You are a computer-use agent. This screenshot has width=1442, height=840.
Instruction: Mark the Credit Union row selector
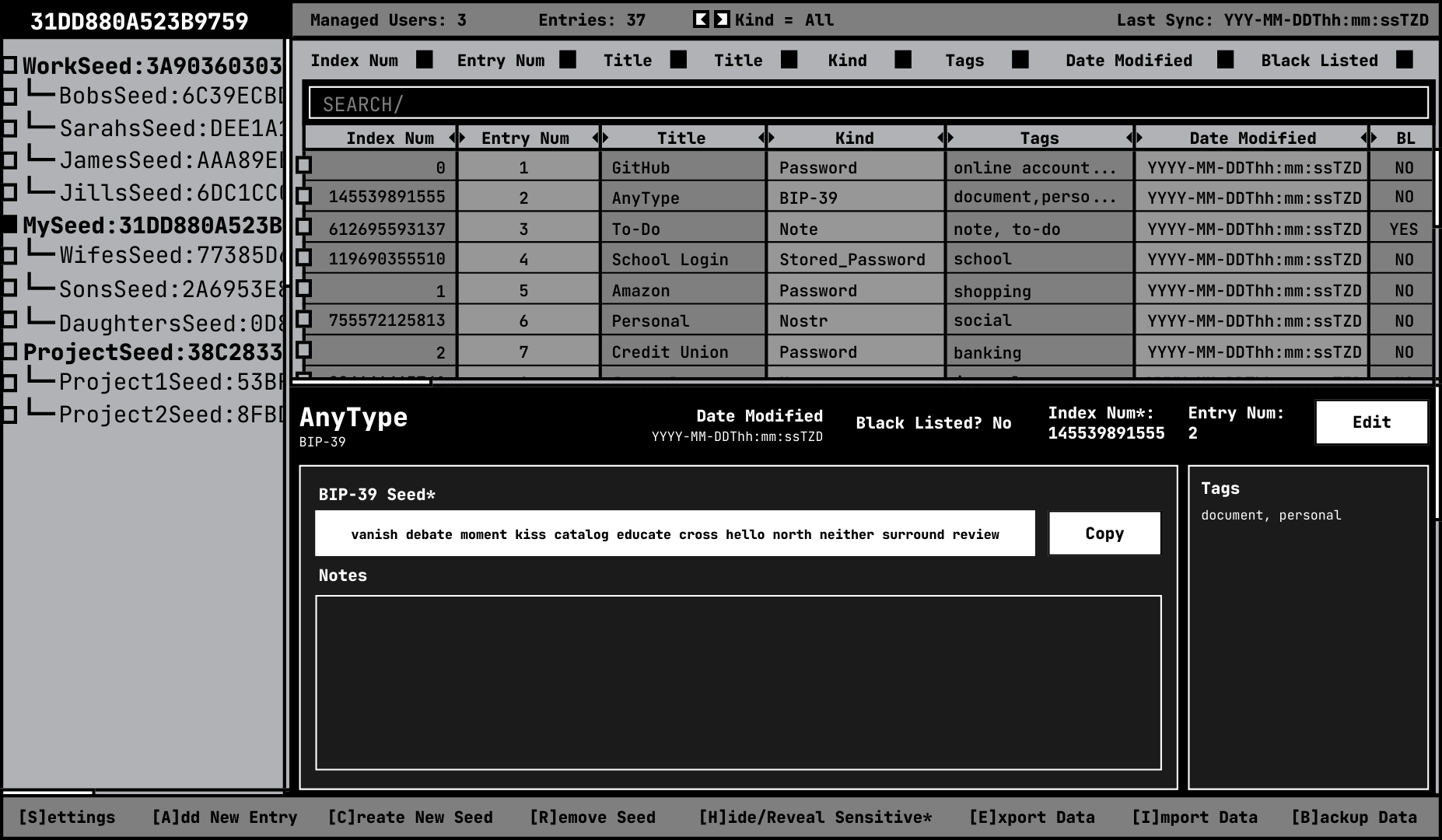pyautogui.click(x=304, y=350)
